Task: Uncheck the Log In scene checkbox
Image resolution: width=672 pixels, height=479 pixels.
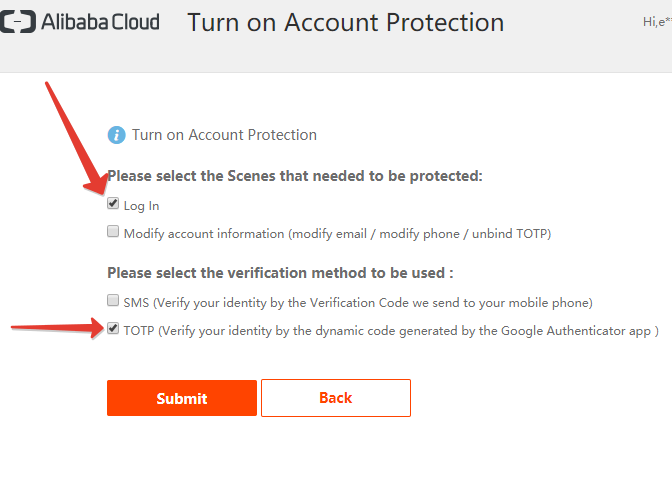Action: [x=113, y=204]
